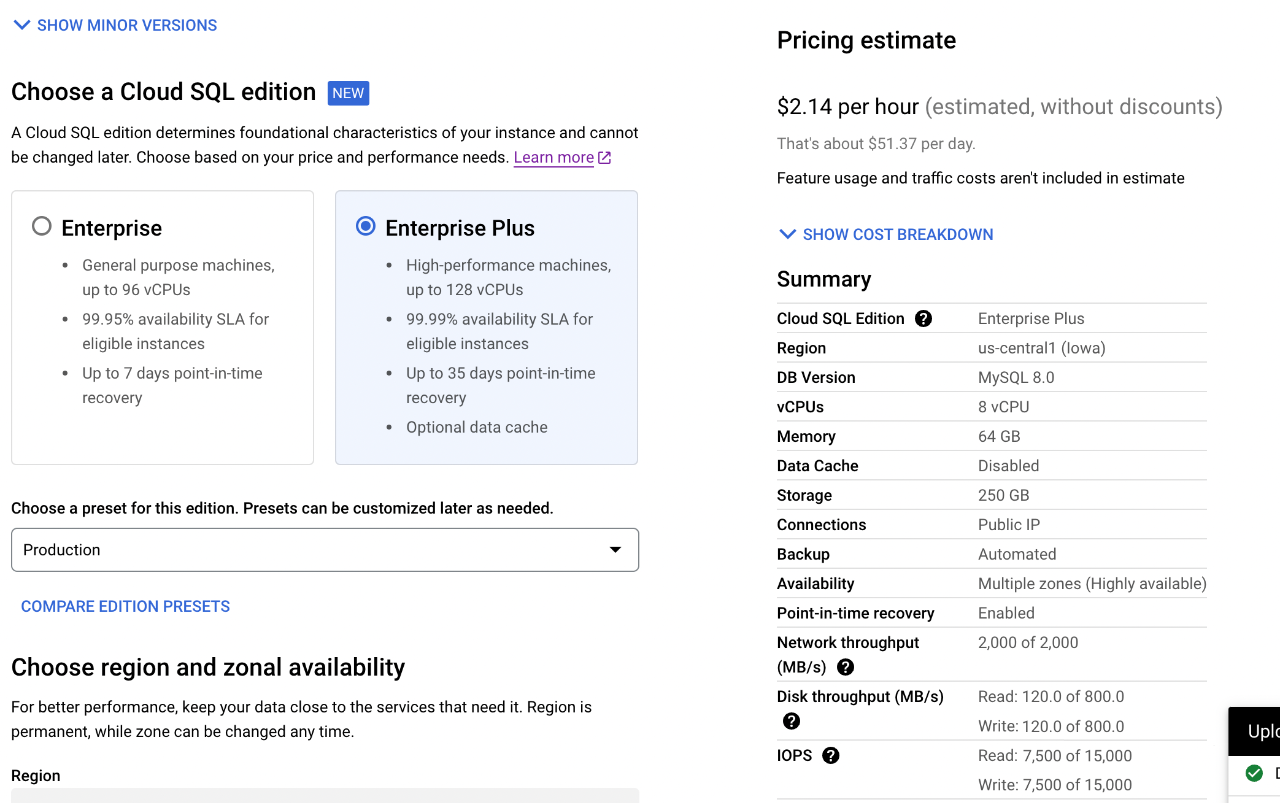Viewport: 1280px width, 803px height.
Task: Click Read: 120.0 of 800.0 value
Action: (1051, 696)
